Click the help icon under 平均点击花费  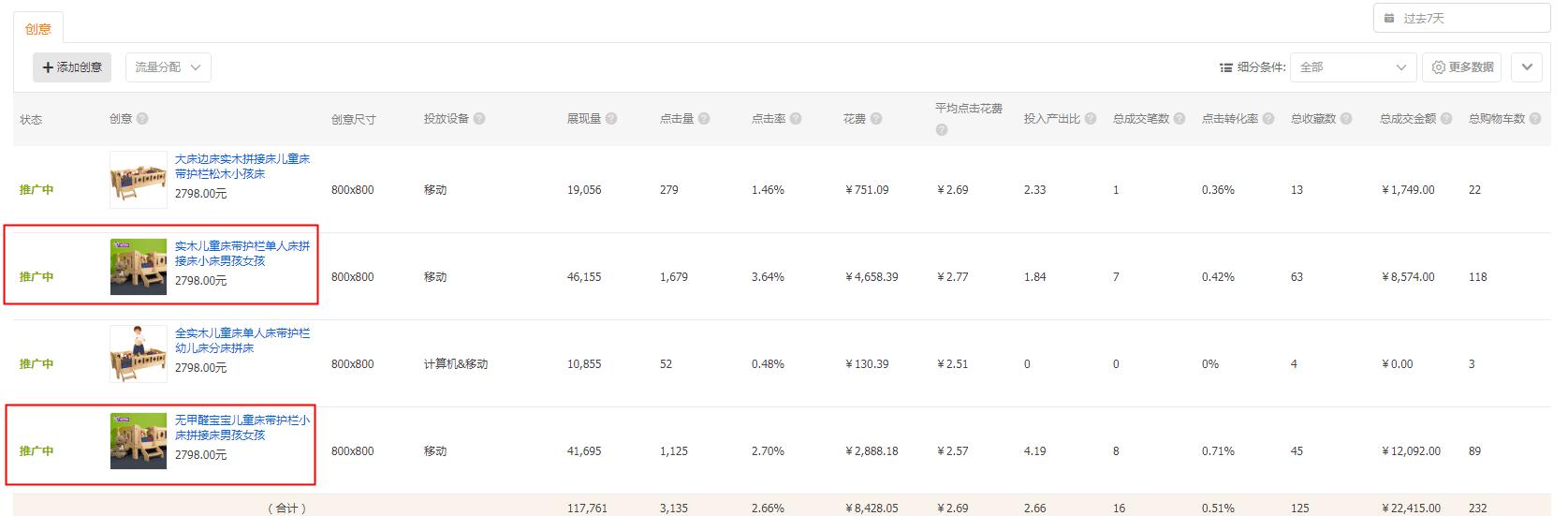pyautogui.click(x=942, y=130)
